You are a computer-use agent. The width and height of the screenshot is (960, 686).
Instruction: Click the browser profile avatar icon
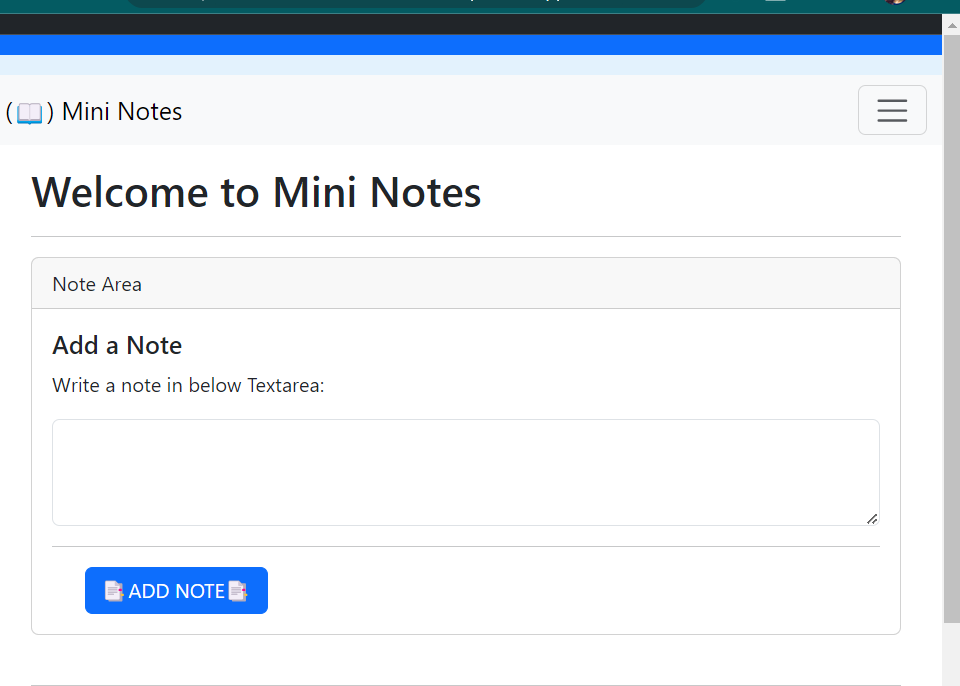[x=897, y=3]
